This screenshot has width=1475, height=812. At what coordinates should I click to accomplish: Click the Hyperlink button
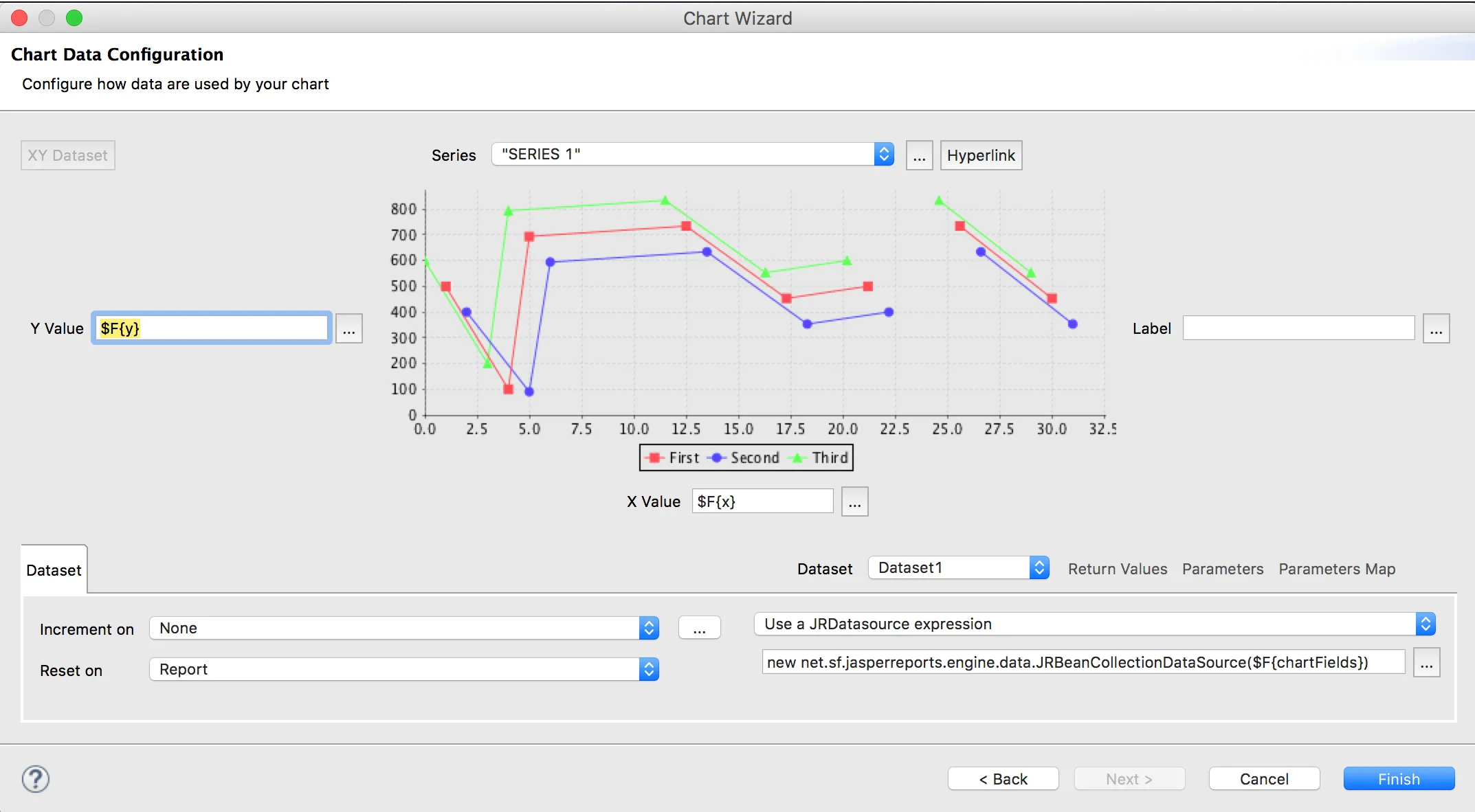[981, 155]
